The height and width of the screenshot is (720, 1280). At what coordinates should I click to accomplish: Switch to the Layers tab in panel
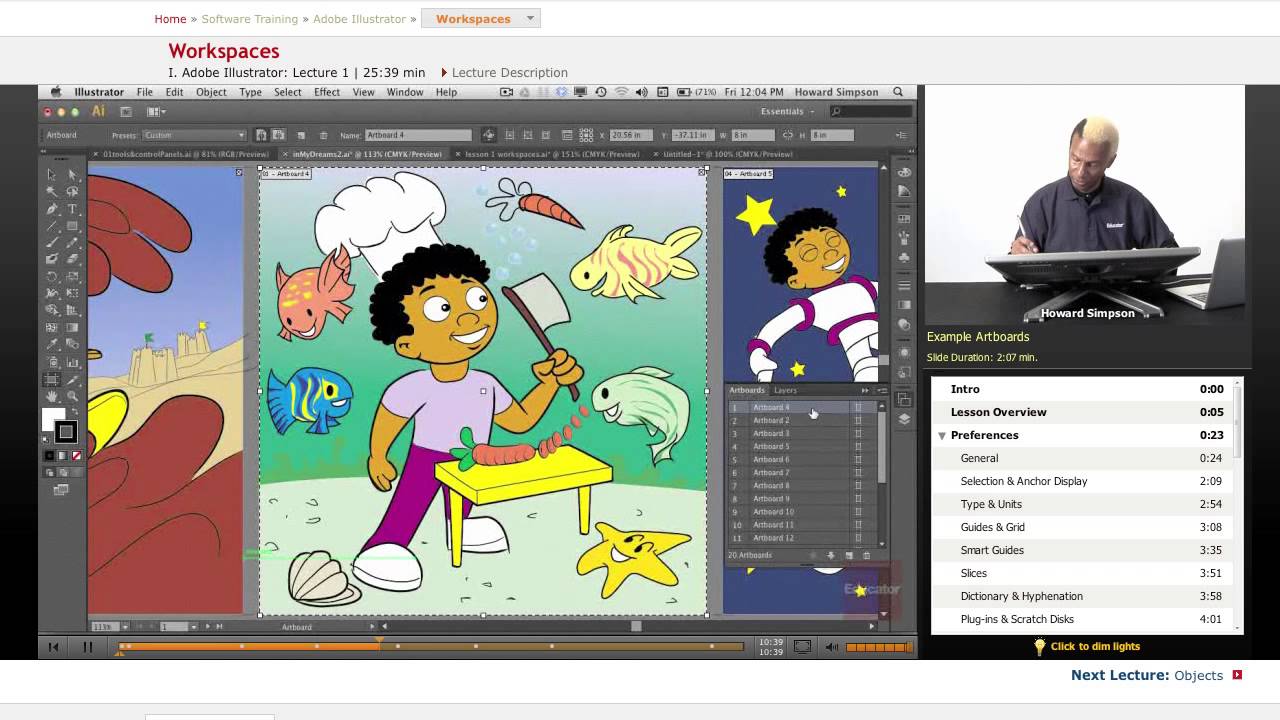[786, 390]
